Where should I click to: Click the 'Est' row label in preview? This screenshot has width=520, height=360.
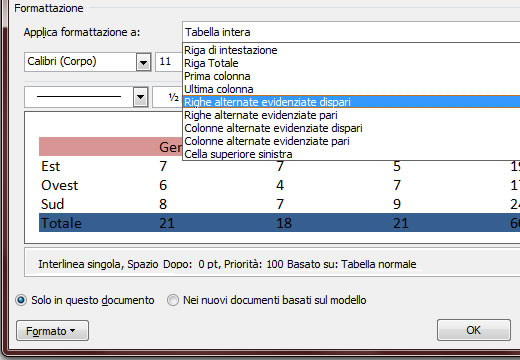pos(50,166)
